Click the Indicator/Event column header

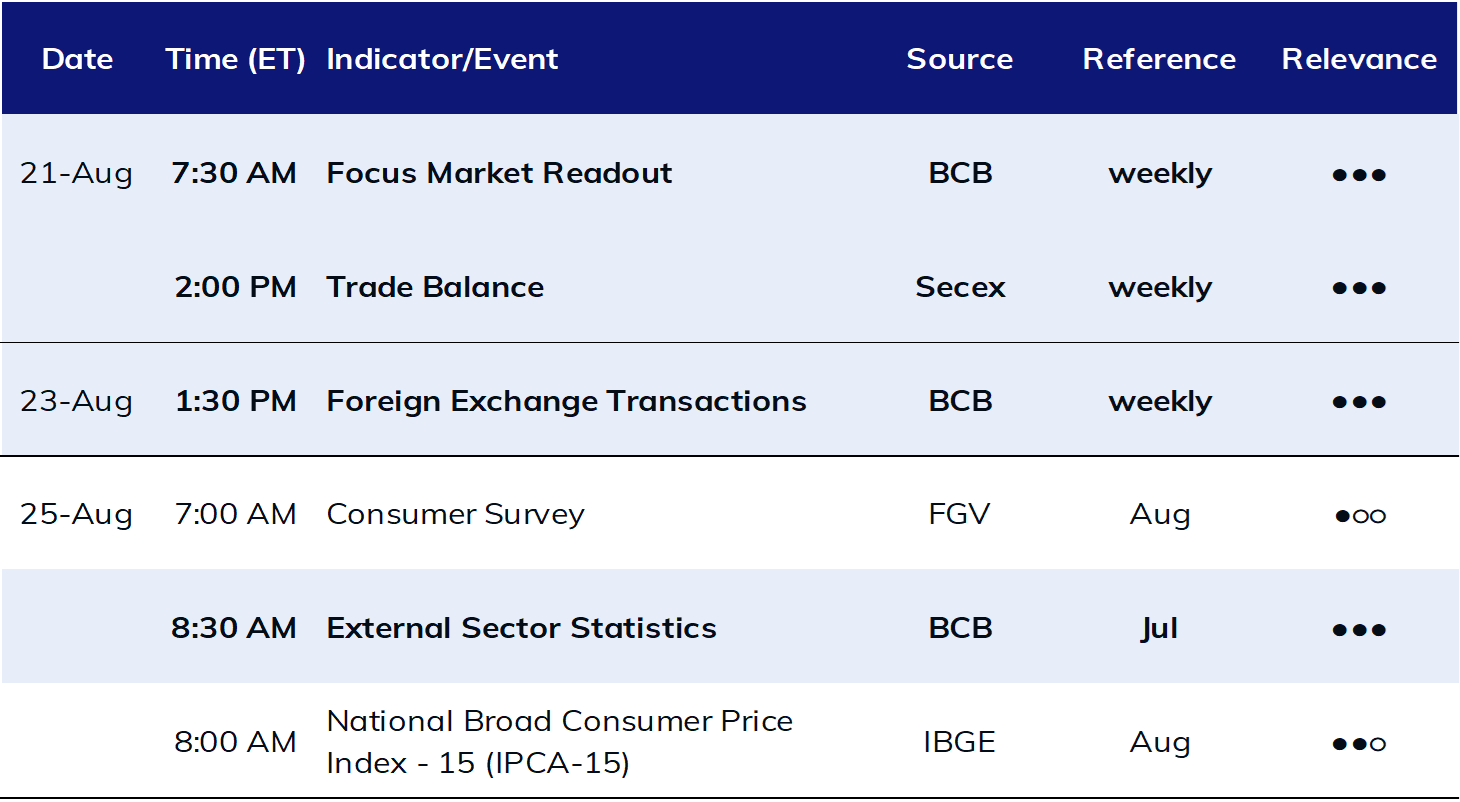(x=442, y=59)
